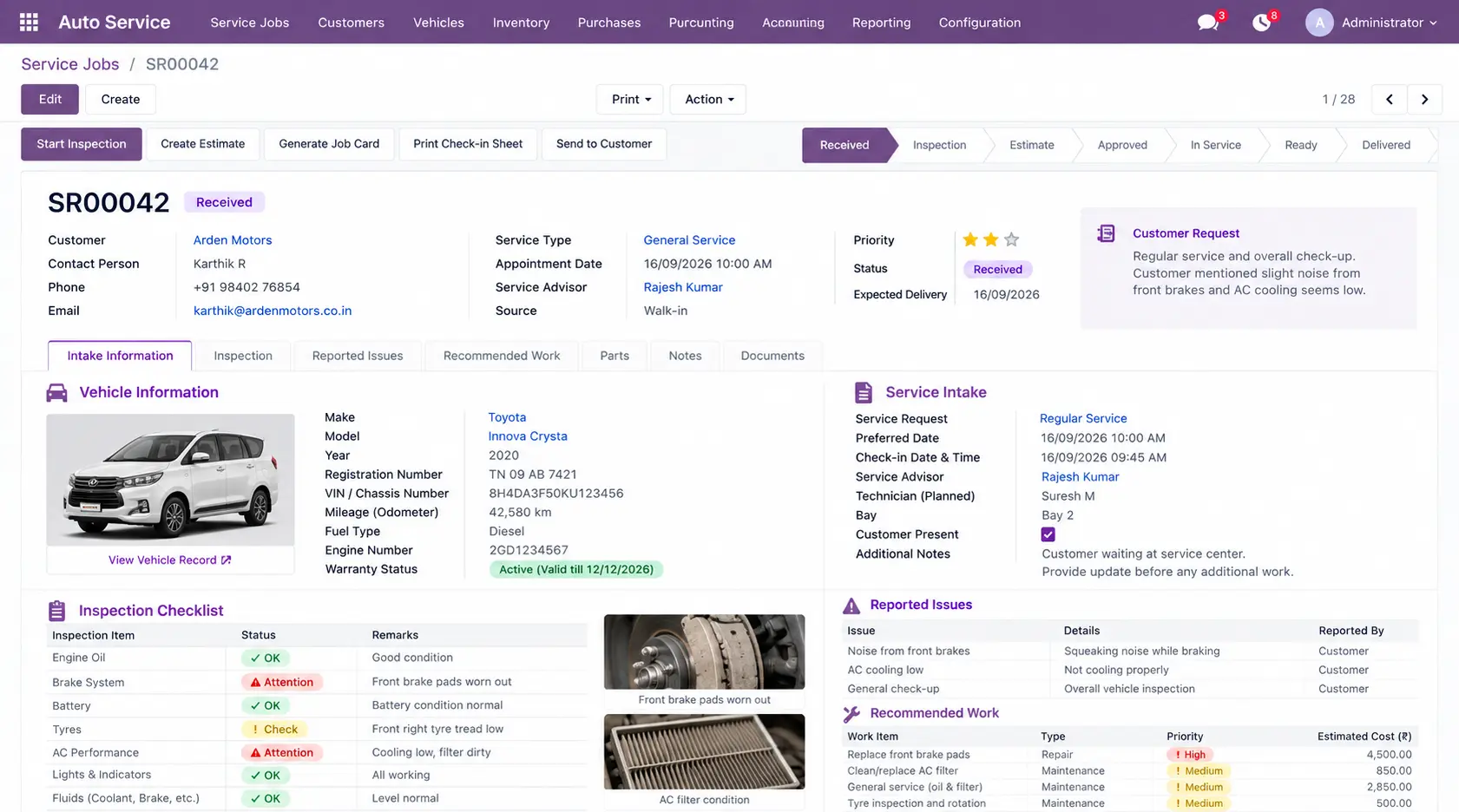Go to next record arrow

point(1424,99)
